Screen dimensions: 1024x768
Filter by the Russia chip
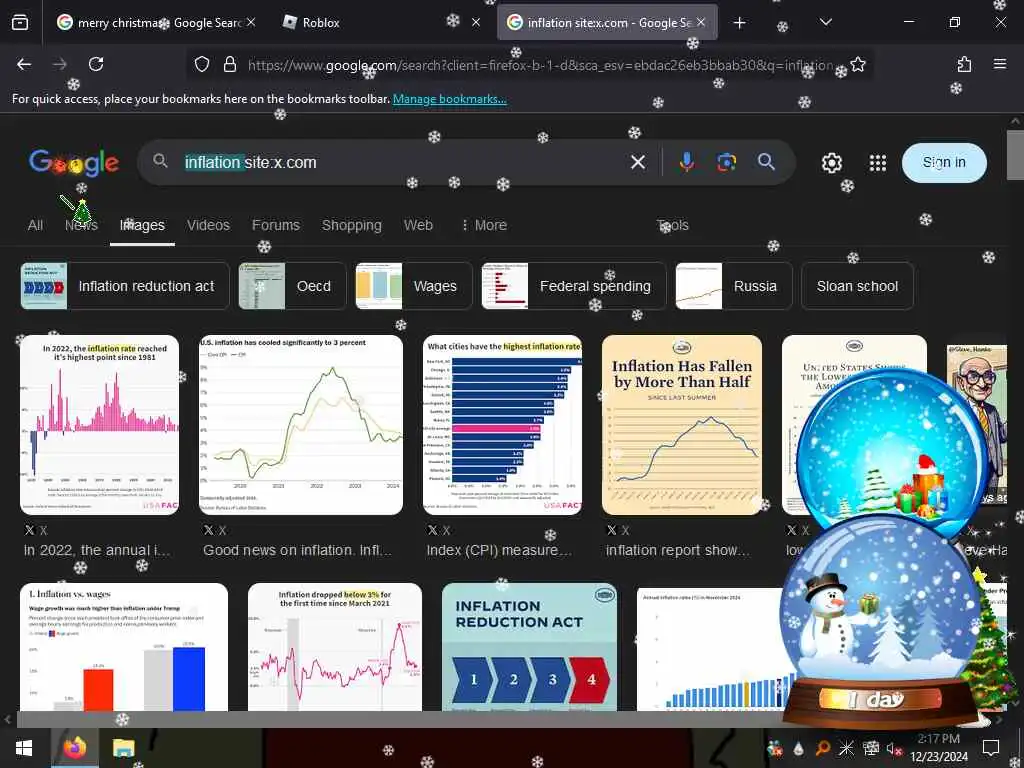pyautogui.click(x=733, y=286)
